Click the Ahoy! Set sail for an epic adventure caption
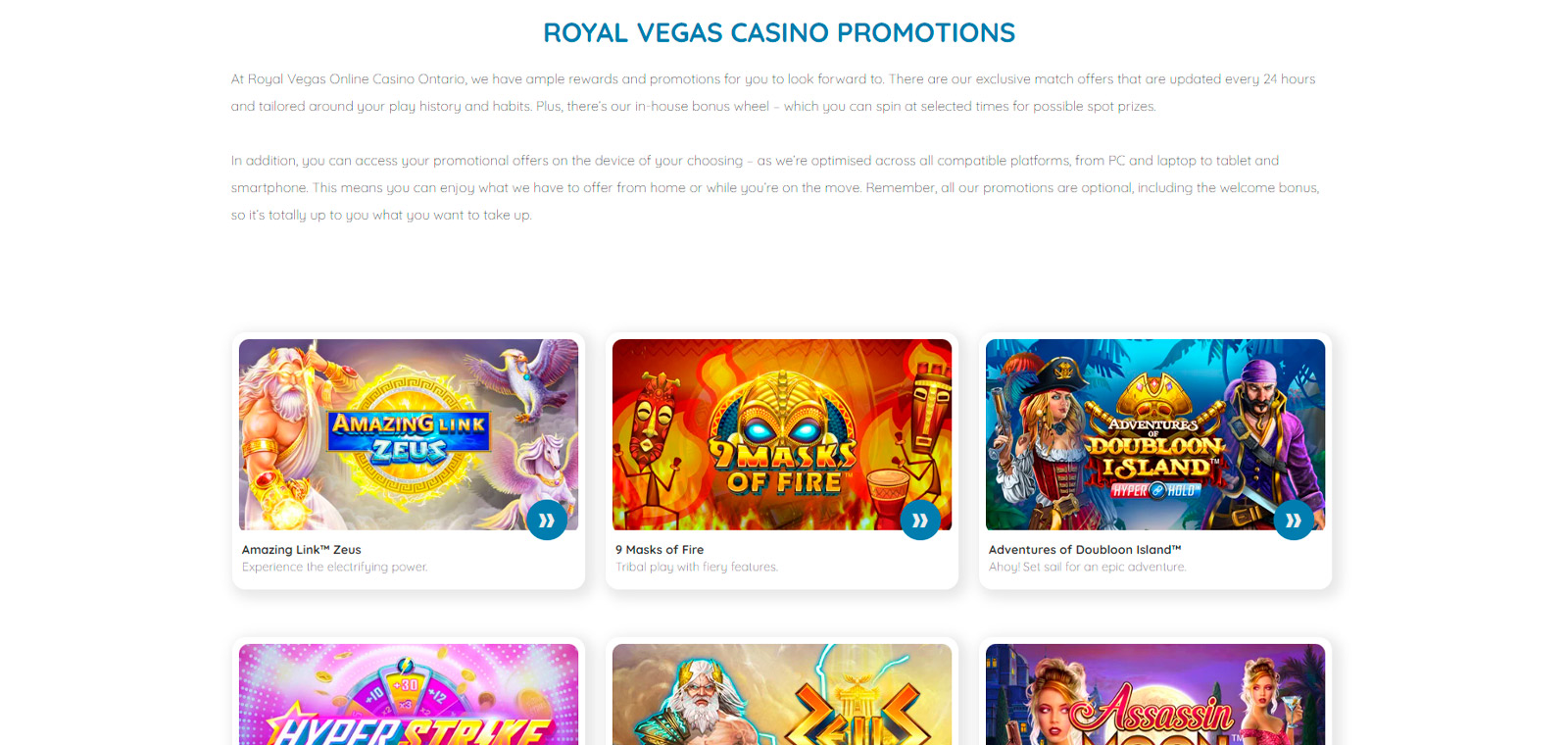The image size is (1568, 745). tap(1087, 567)
